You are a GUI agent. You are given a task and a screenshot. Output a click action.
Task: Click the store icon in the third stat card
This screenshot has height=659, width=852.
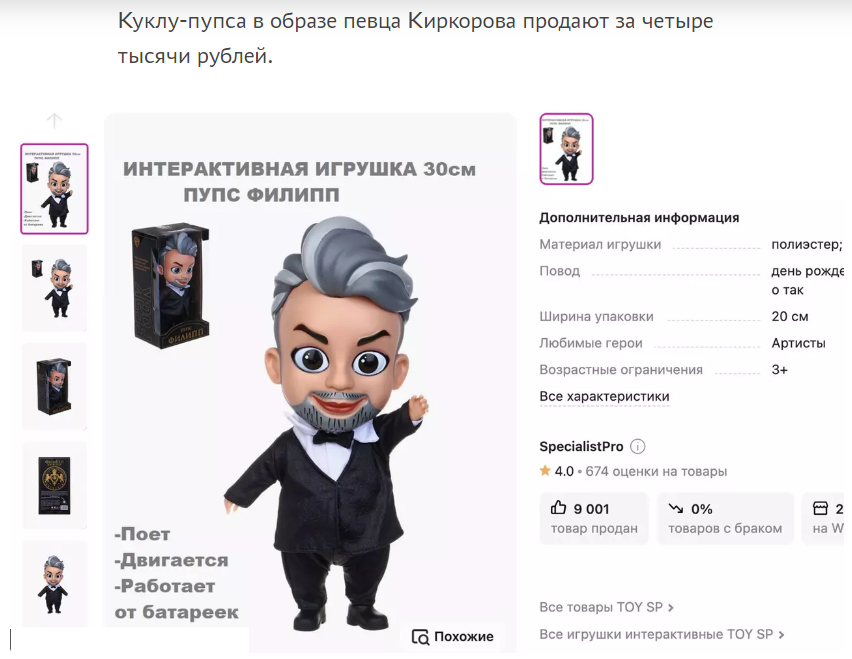click(820, 508)
